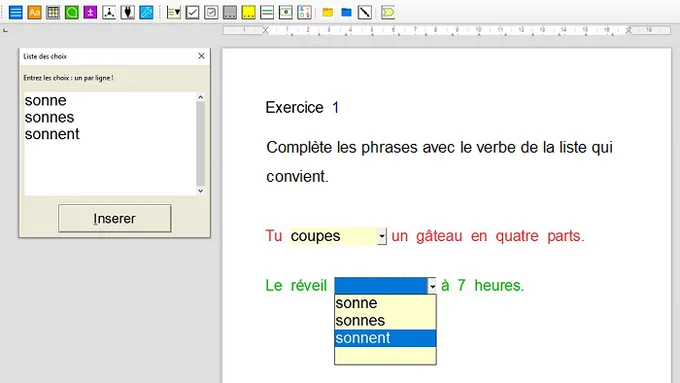Click the 'Exercice' heading text
680x383 pixels.
(x=294, y=108)
